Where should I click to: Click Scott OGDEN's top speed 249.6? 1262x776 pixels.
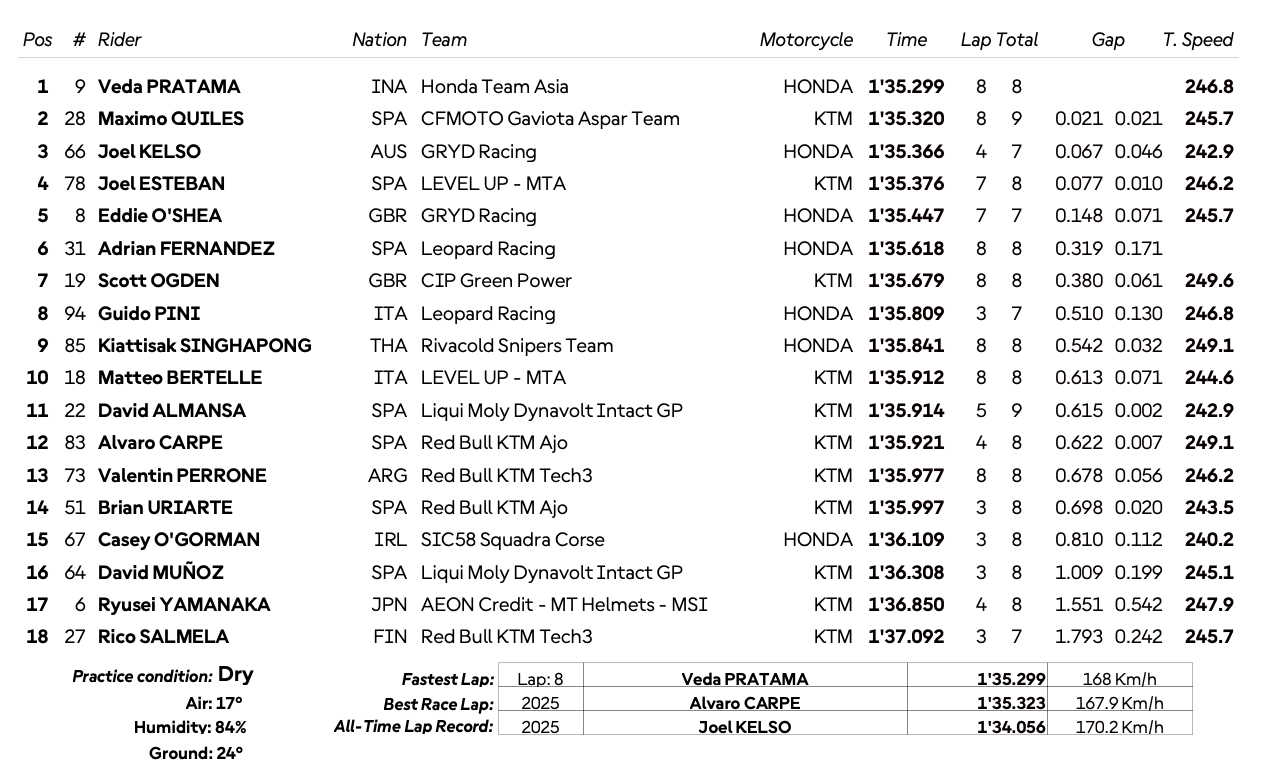coord(1209,281)
